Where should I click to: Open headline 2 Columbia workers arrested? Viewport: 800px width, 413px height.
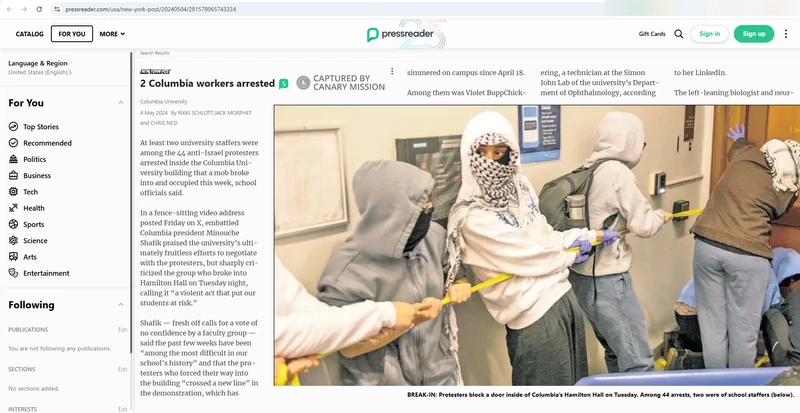(x=208, y=84)
